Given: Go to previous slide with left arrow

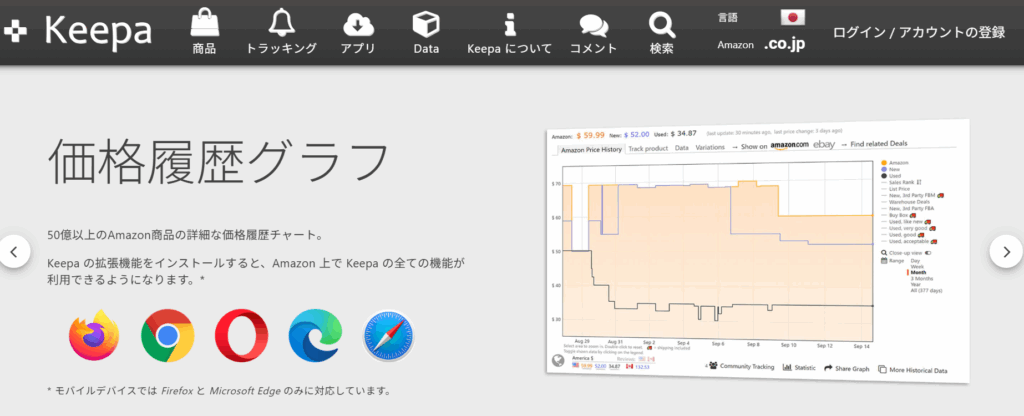Looking at the screenshot, I should [13, 251].
